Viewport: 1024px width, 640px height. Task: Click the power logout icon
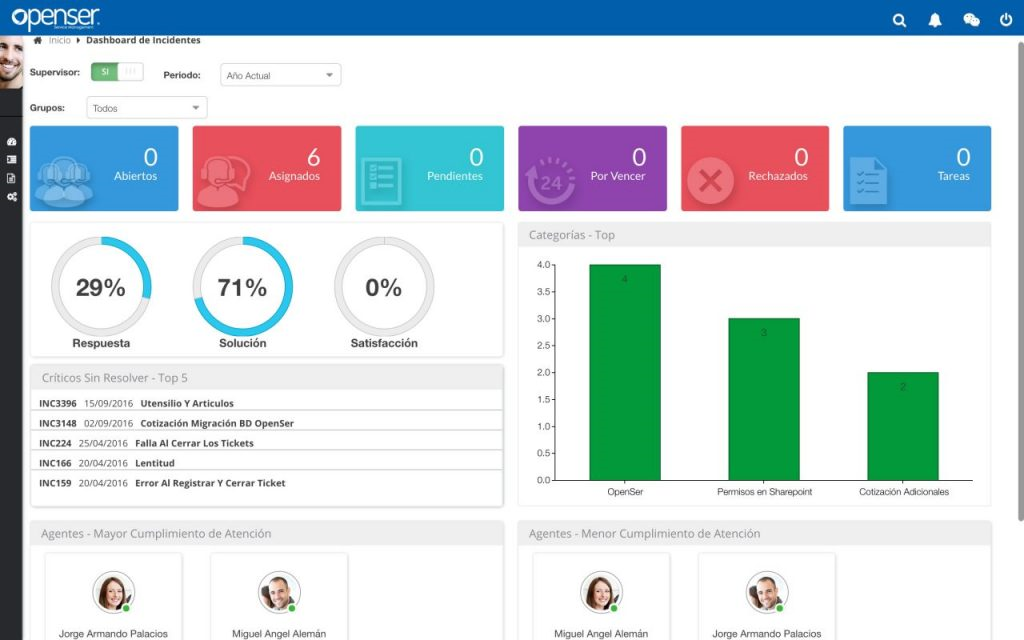coord(1006,20)
